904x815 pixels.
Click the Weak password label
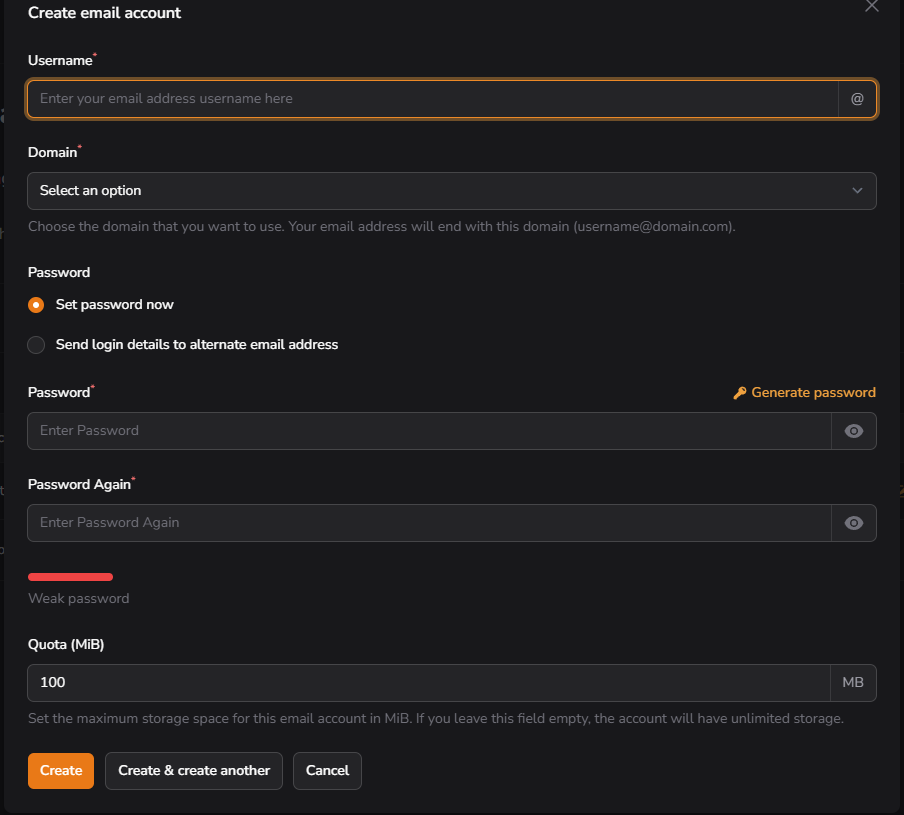78,598
